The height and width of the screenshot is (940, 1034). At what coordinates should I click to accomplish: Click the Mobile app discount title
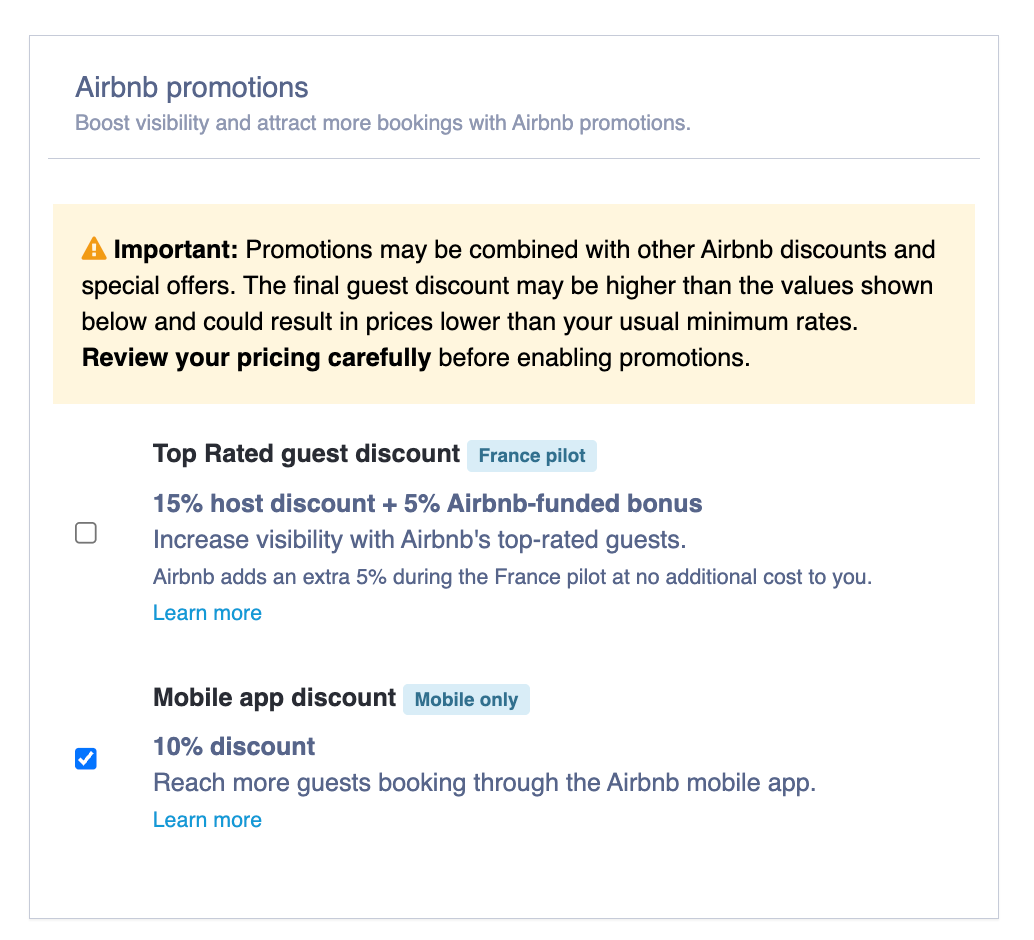coord(274,697)
